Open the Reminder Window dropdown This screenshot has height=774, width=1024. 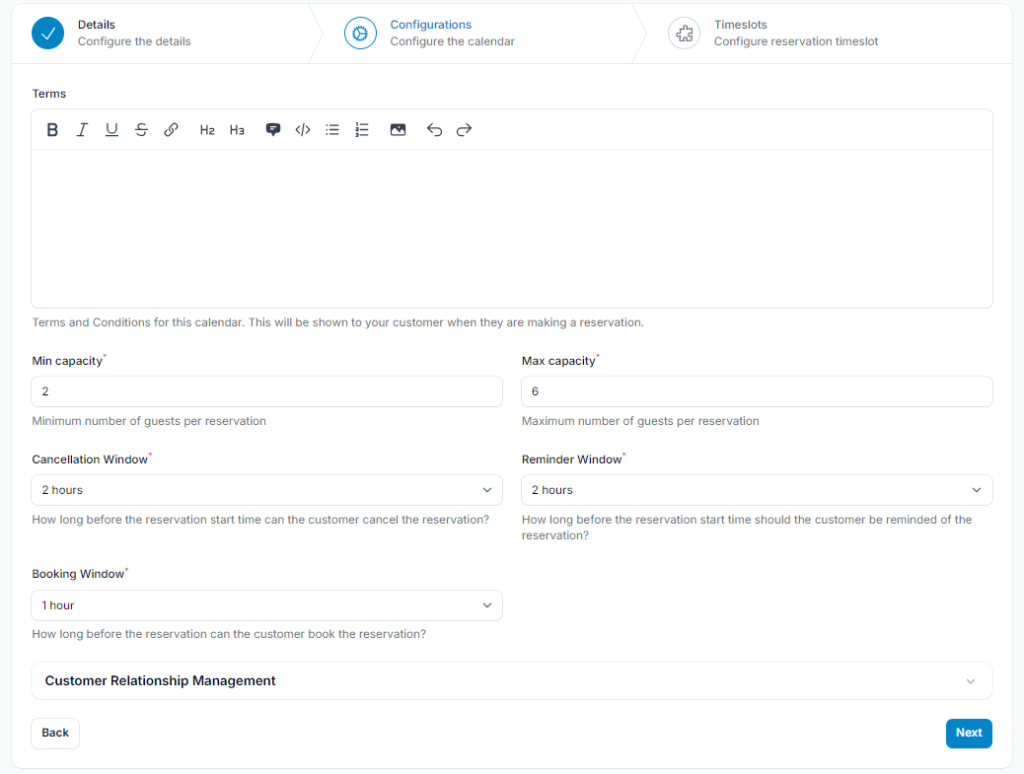click(757, 490)
